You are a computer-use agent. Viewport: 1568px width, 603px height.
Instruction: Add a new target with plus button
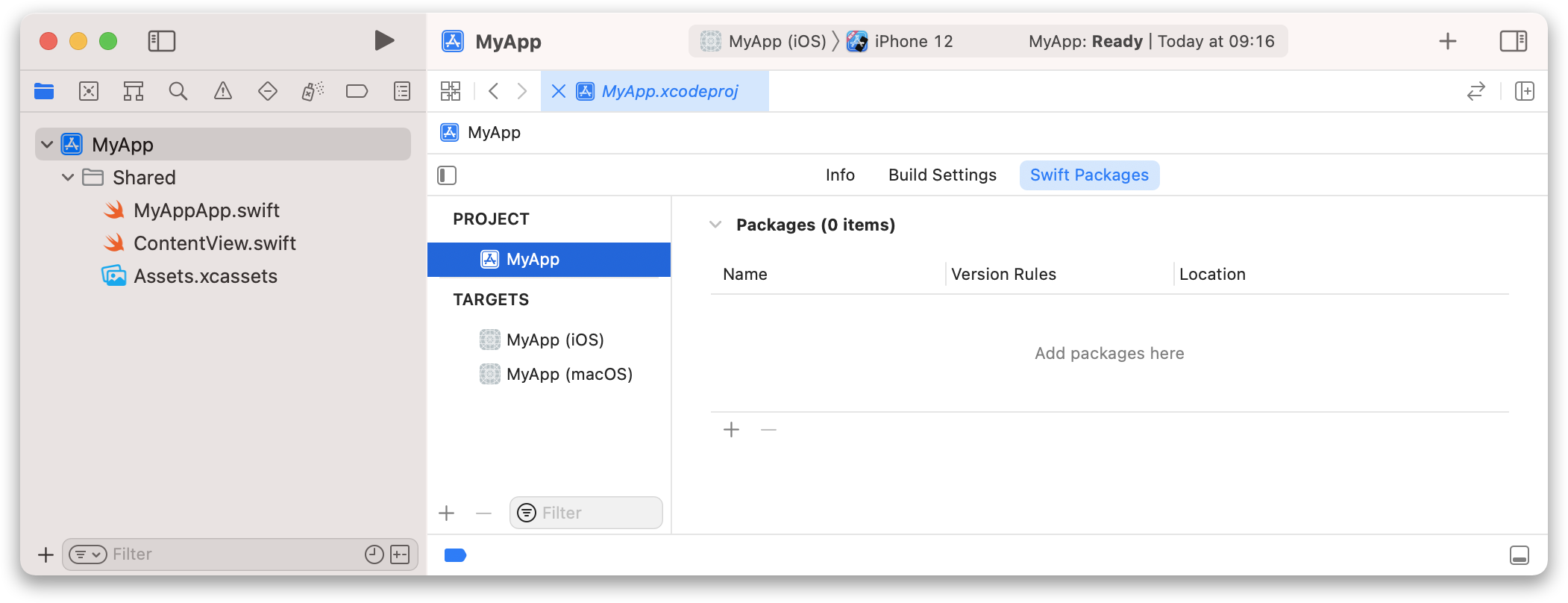click(x=447, y=513)
